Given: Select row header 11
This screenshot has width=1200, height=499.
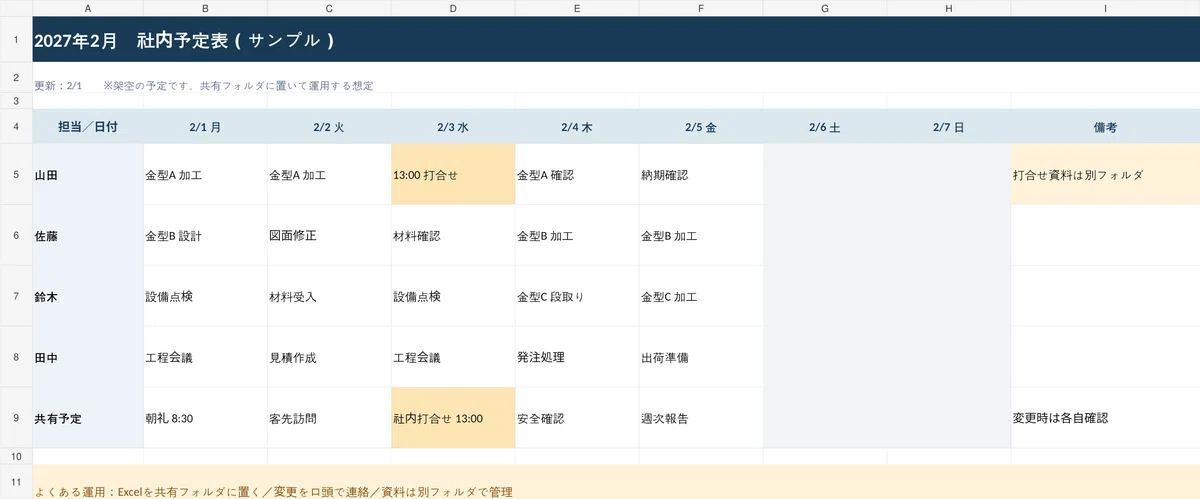Looking at the screenshot, I should (x=16, y=482).
